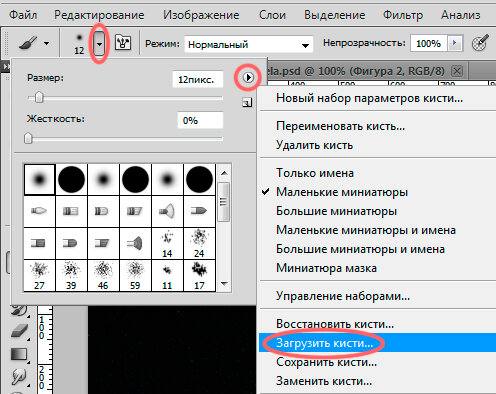Image resolution: width=496 pixels, height=394 pixels.
Task: Open the Редактирование menu
Action: pos(99,15)
